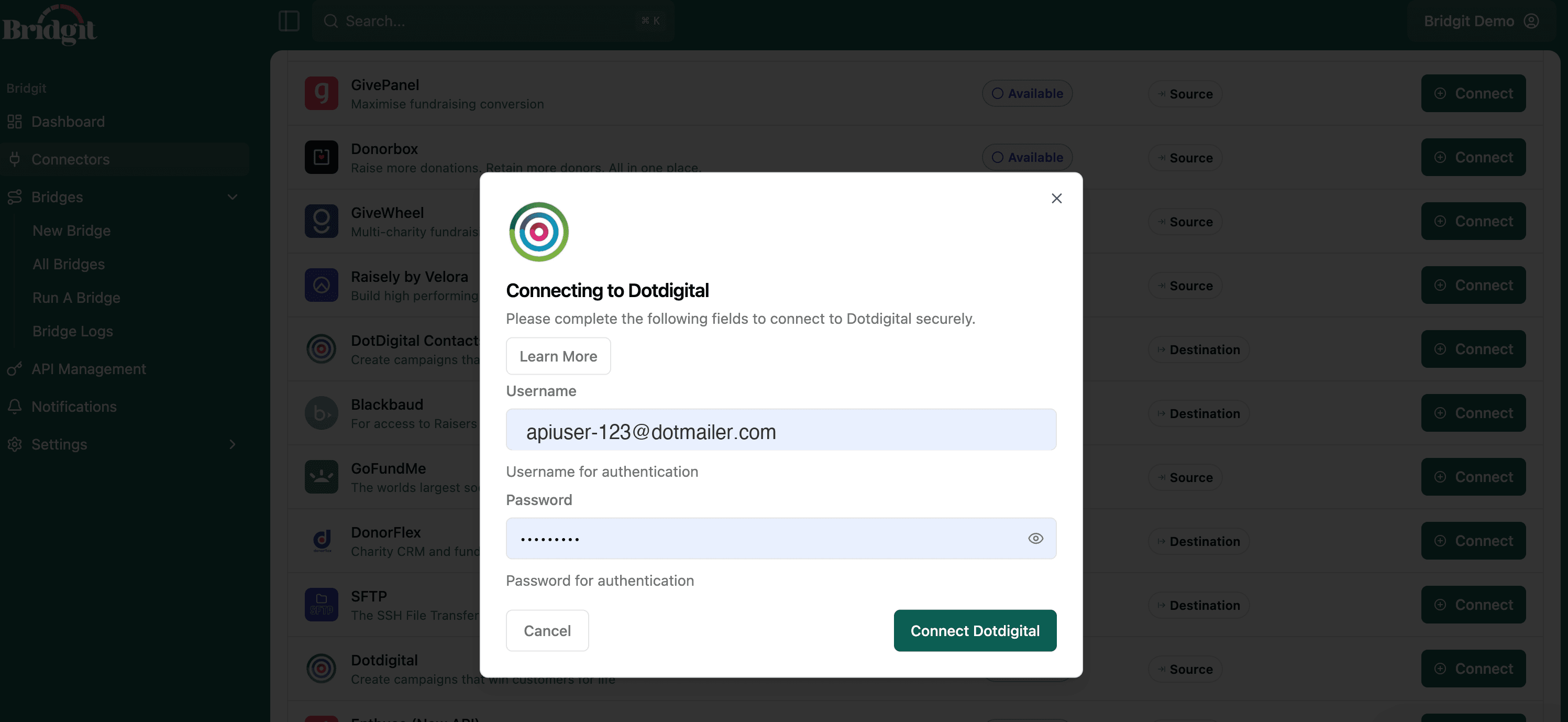Image resolution: width=1568 pixels, height=722 pixels.
Task: Connect the Donorbox connector
Action: pyautogui.click(x=1473, y=157)
